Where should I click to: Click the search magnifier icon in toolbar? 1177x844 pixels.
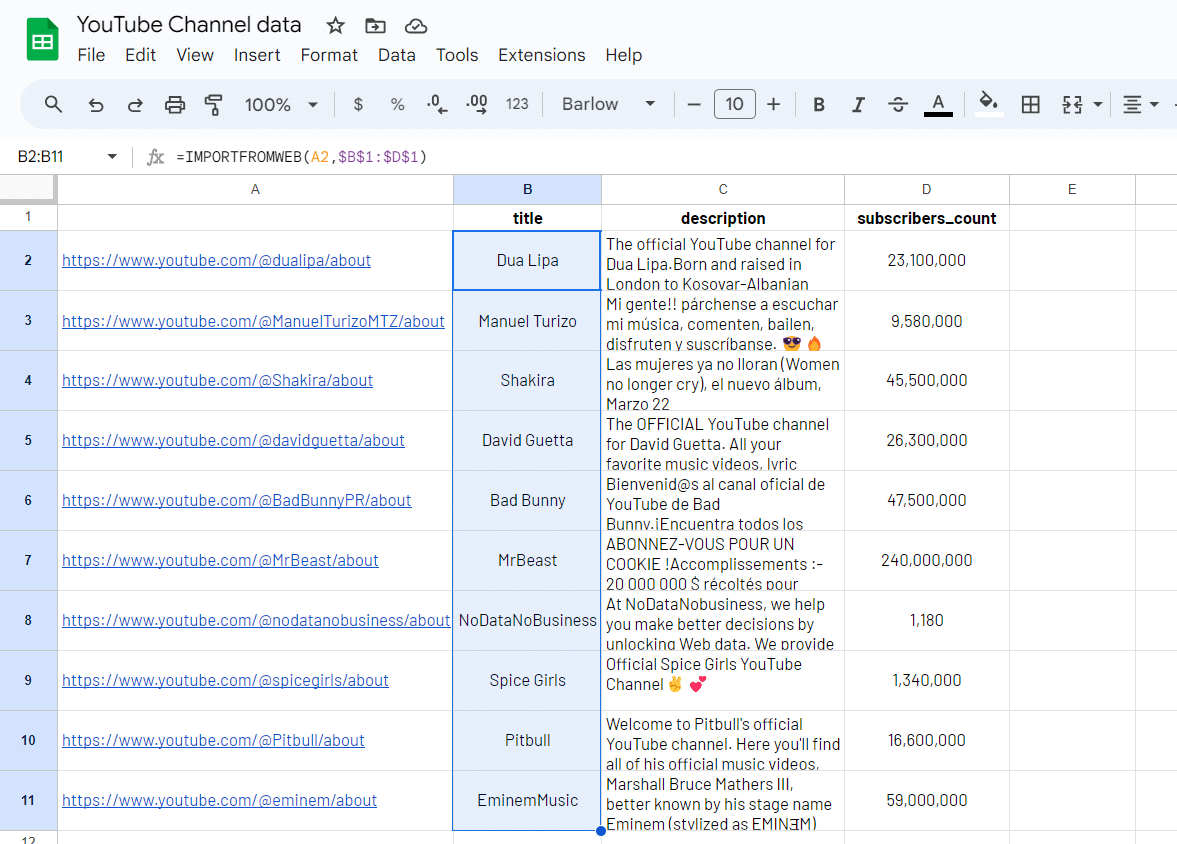(x=54, y=104)
